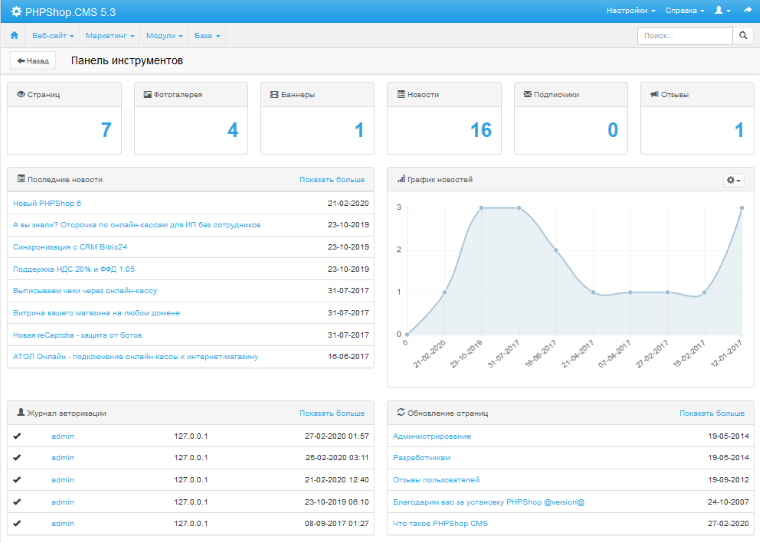Click the Фотогалерея picture icon
This screenshot has width=760, height=543.
tap(147, 95)
